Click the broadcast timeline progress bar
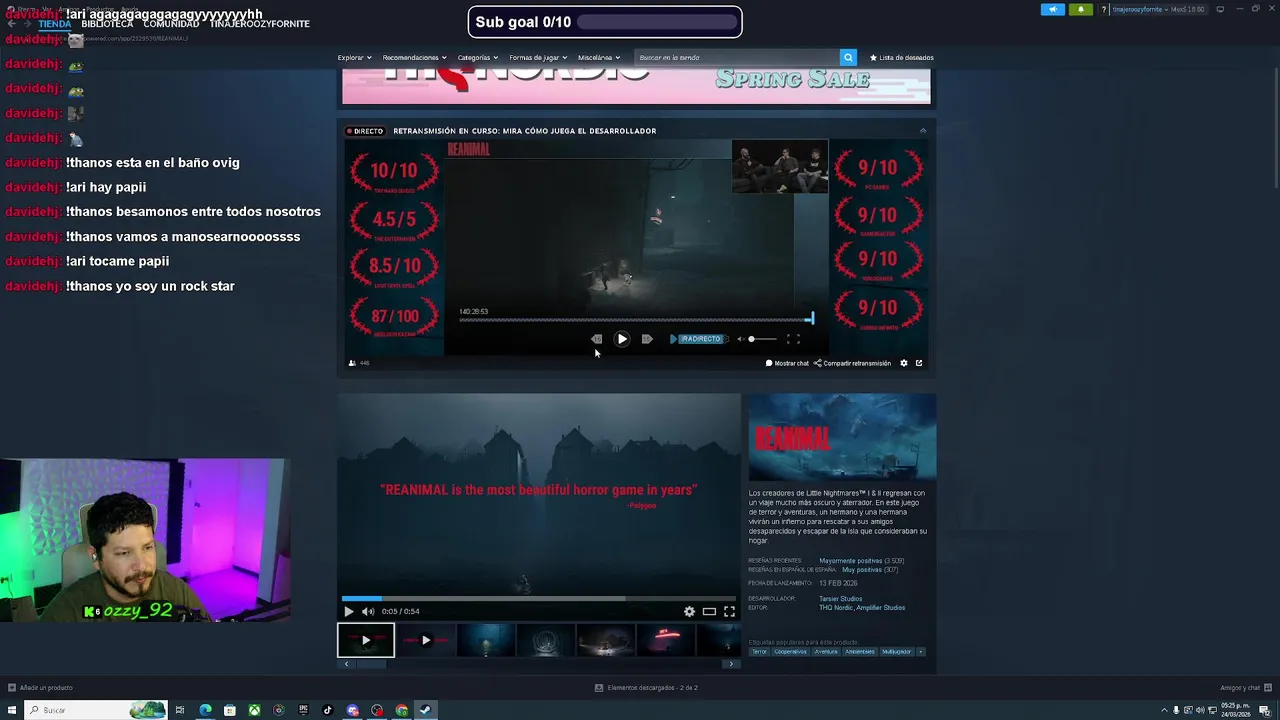 [x=636, y=320]
